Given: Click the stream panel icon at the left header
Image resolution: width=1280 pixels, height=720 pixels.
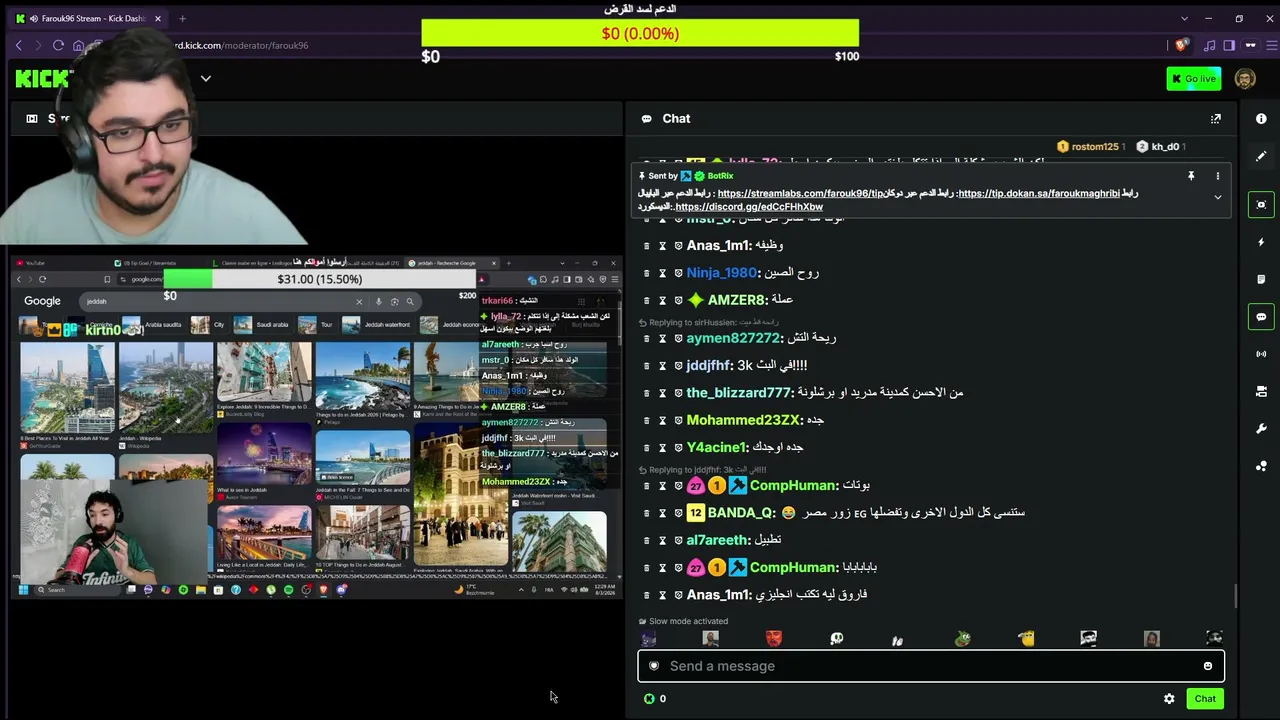Looking at the screenshot, I should (x=32, y=118).
